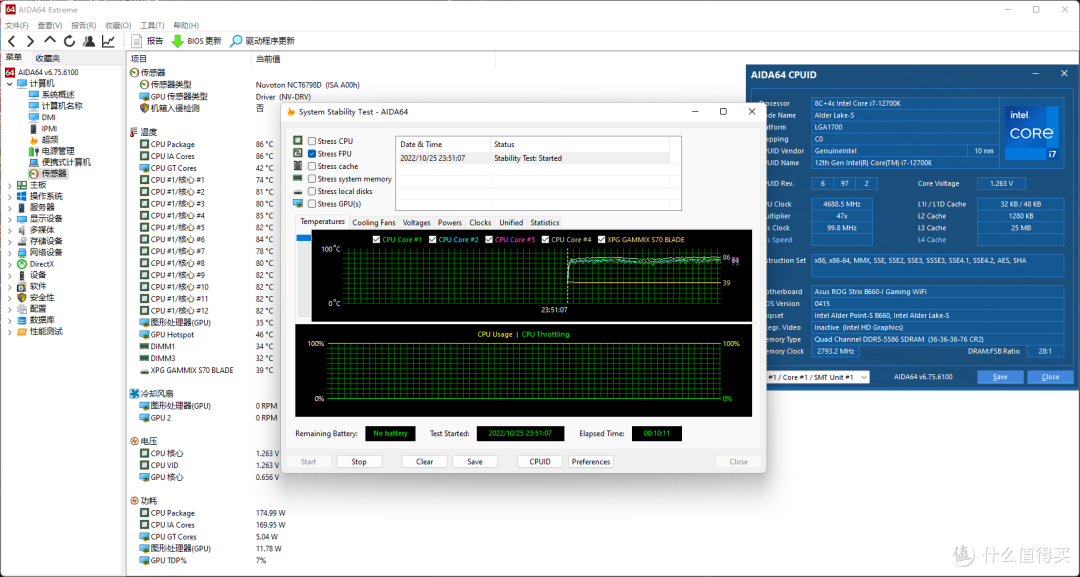Open the 工具(T) menu

tap(152, 25)
